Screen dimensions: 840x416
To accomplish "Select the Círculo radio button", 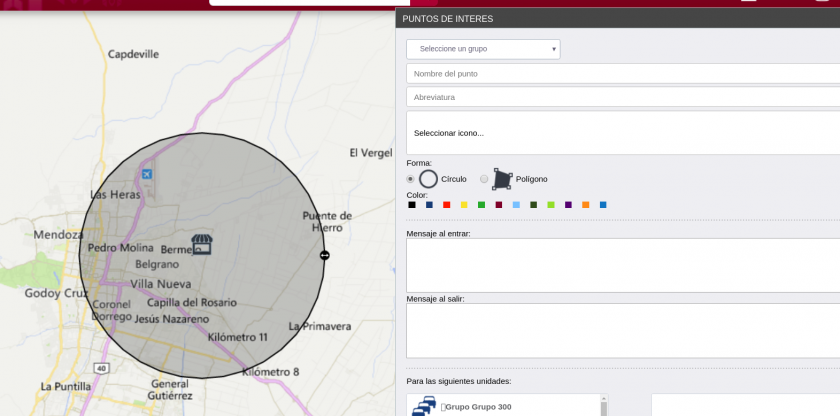I will pos(410,179).
